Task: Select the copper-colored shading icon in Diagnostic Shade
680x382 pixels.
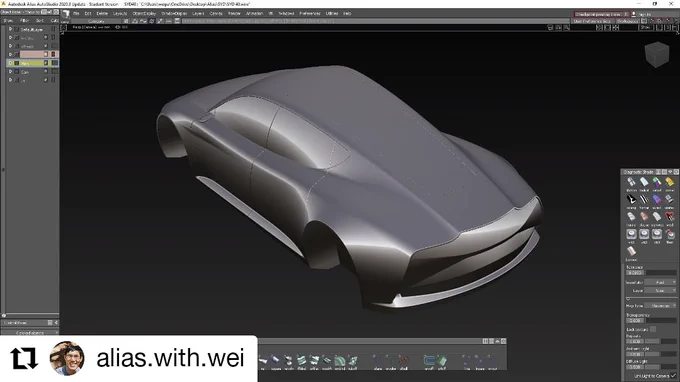Action: point(644,216)
